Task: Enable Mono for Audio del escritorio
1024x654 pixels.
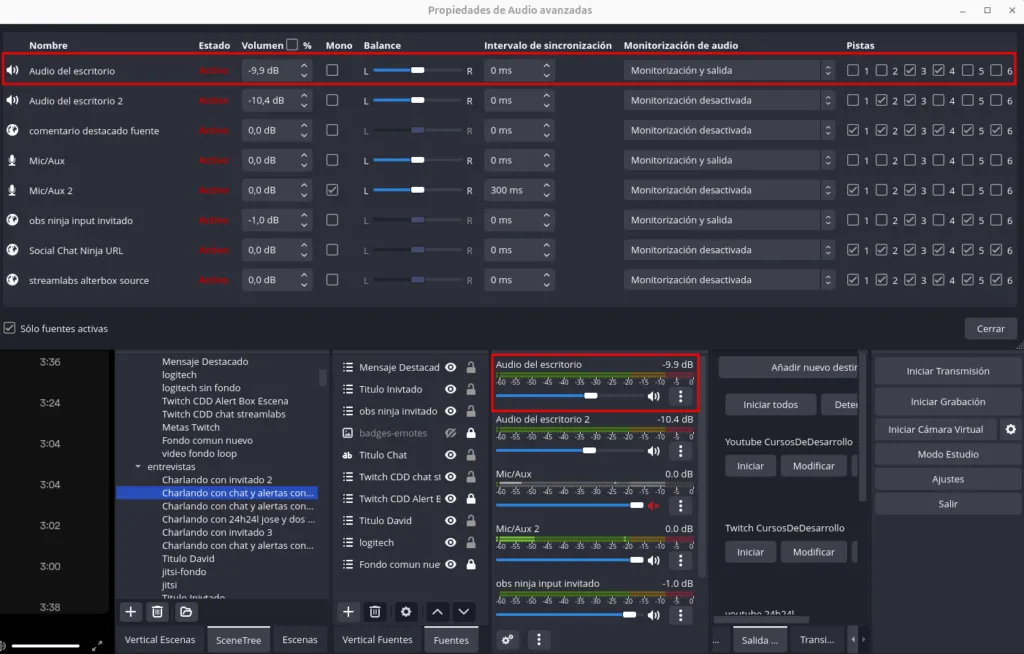Action: [332, 70]
